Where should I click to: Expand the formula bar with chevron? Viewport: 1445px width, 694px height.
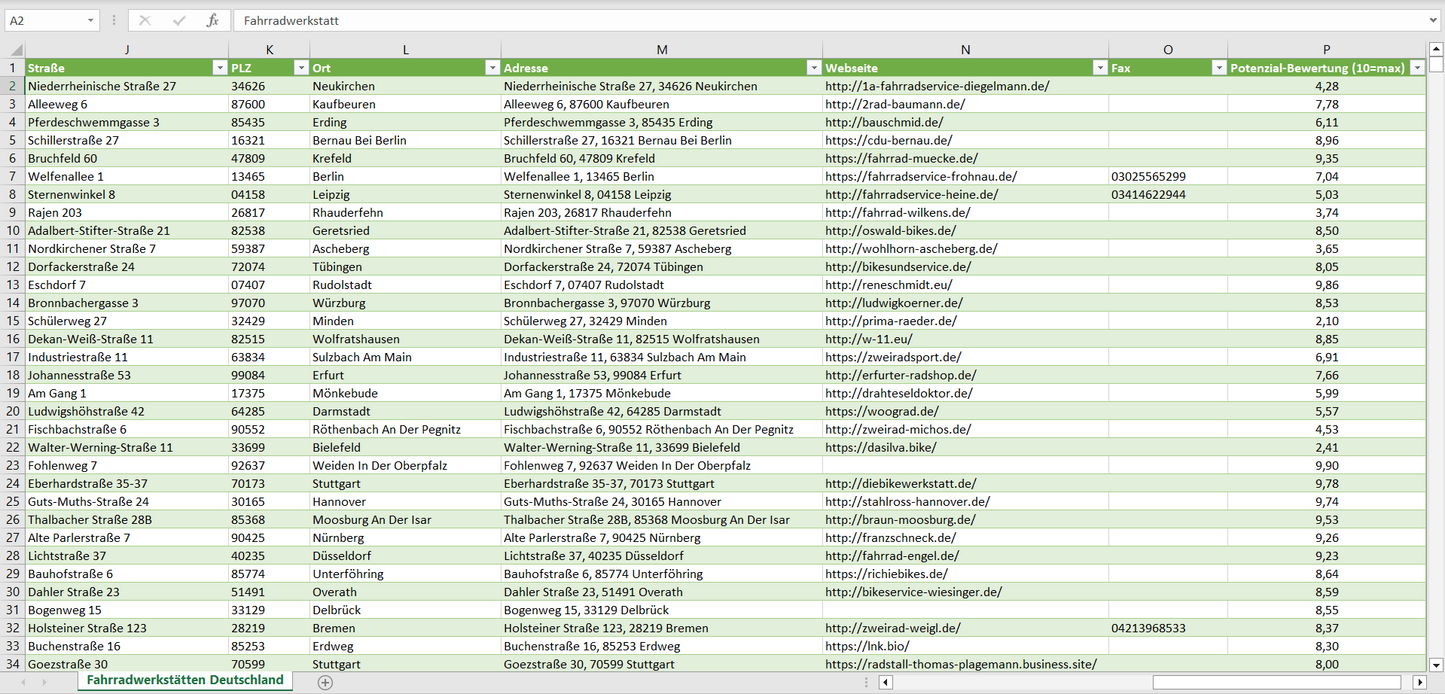[1434, 20]
